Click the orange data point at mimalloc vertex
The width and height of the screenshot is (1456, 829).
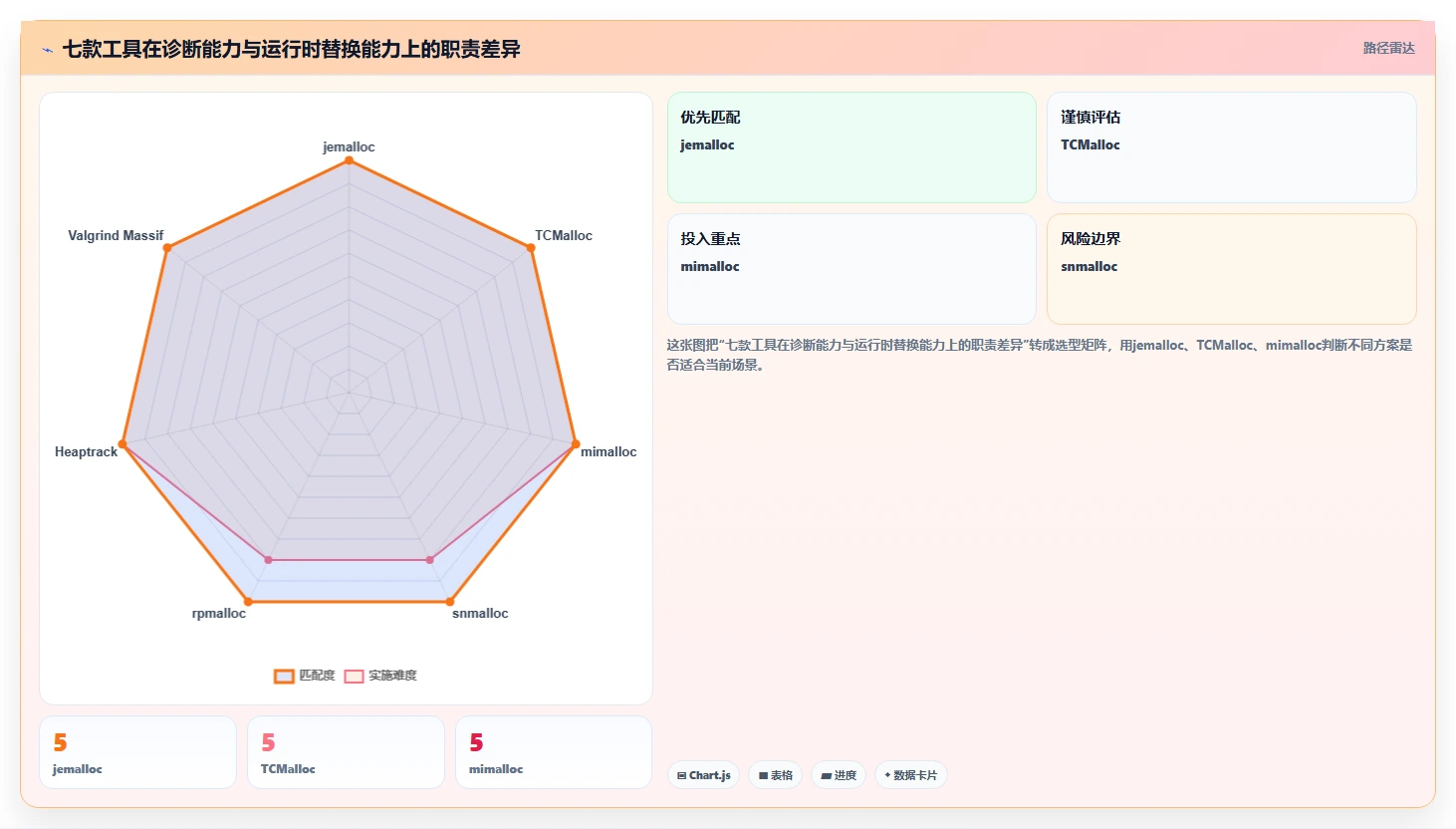[x=576, y=444]
